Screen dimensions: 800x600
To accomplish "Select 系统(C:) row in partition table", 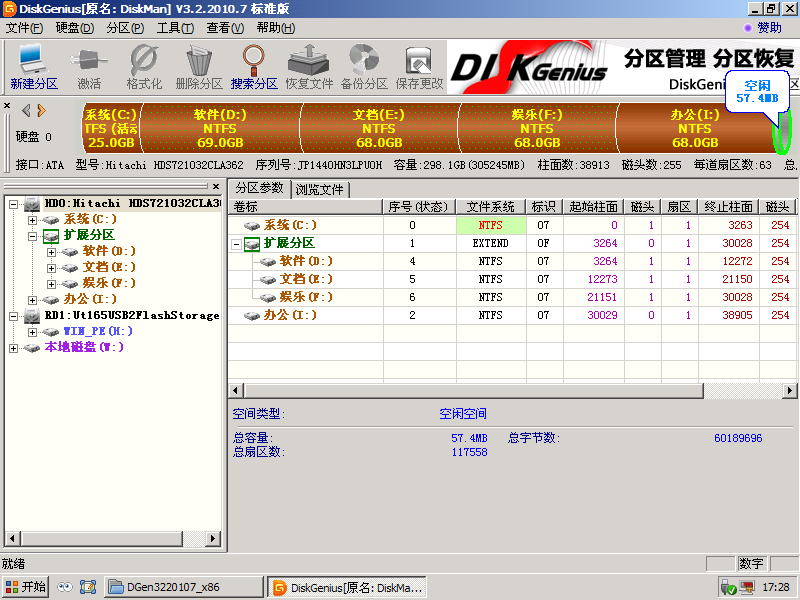I will point(512,225).
